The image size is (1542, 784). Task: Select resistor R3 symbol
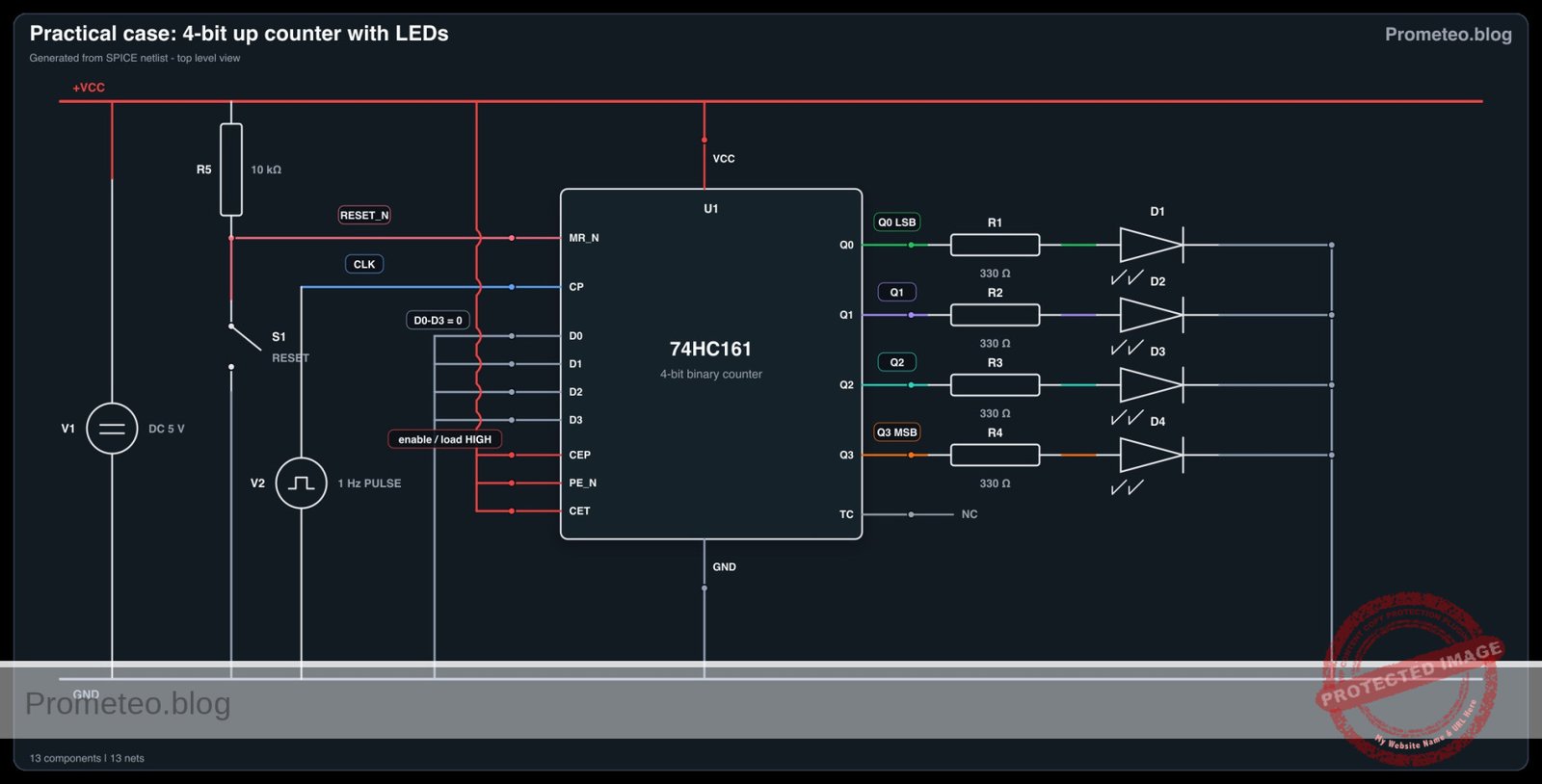(x=995, y=385)
